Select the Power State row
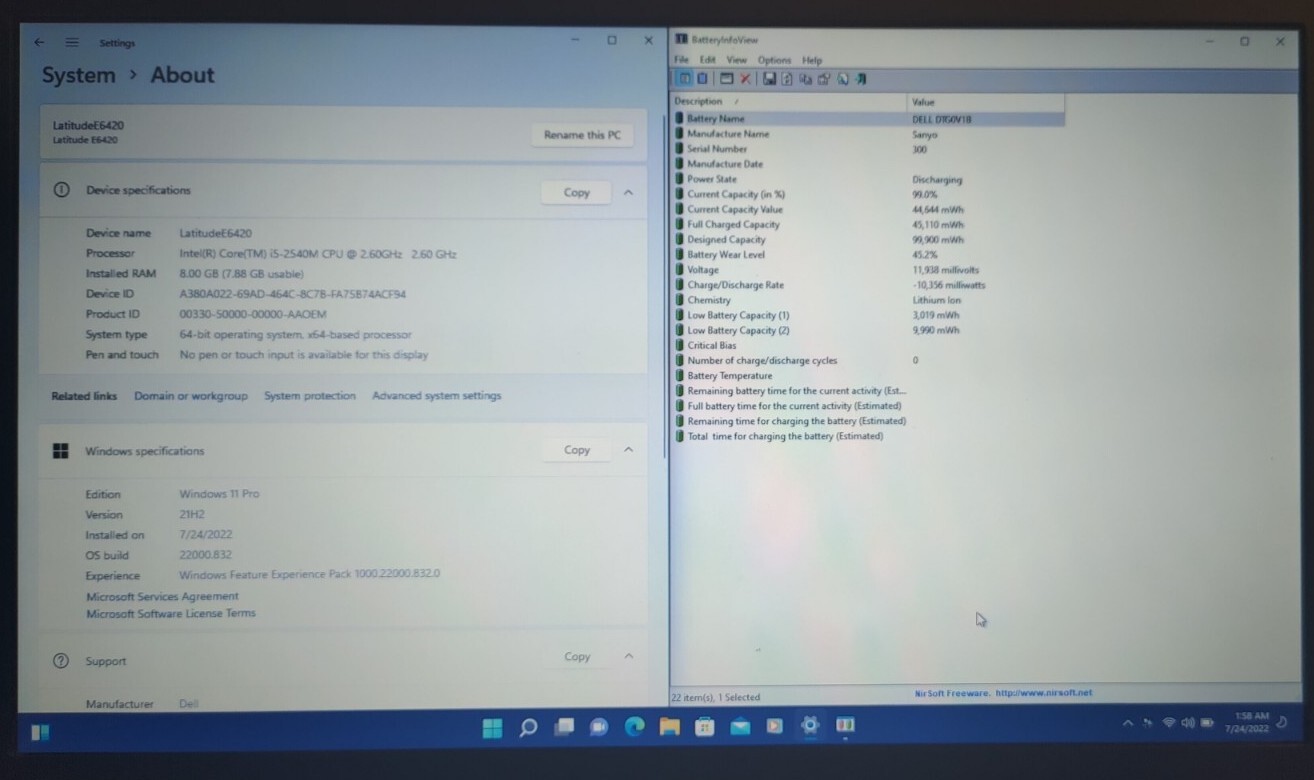Image resolution: width=1314 pixels, height=780 pixels. point(868,179)
